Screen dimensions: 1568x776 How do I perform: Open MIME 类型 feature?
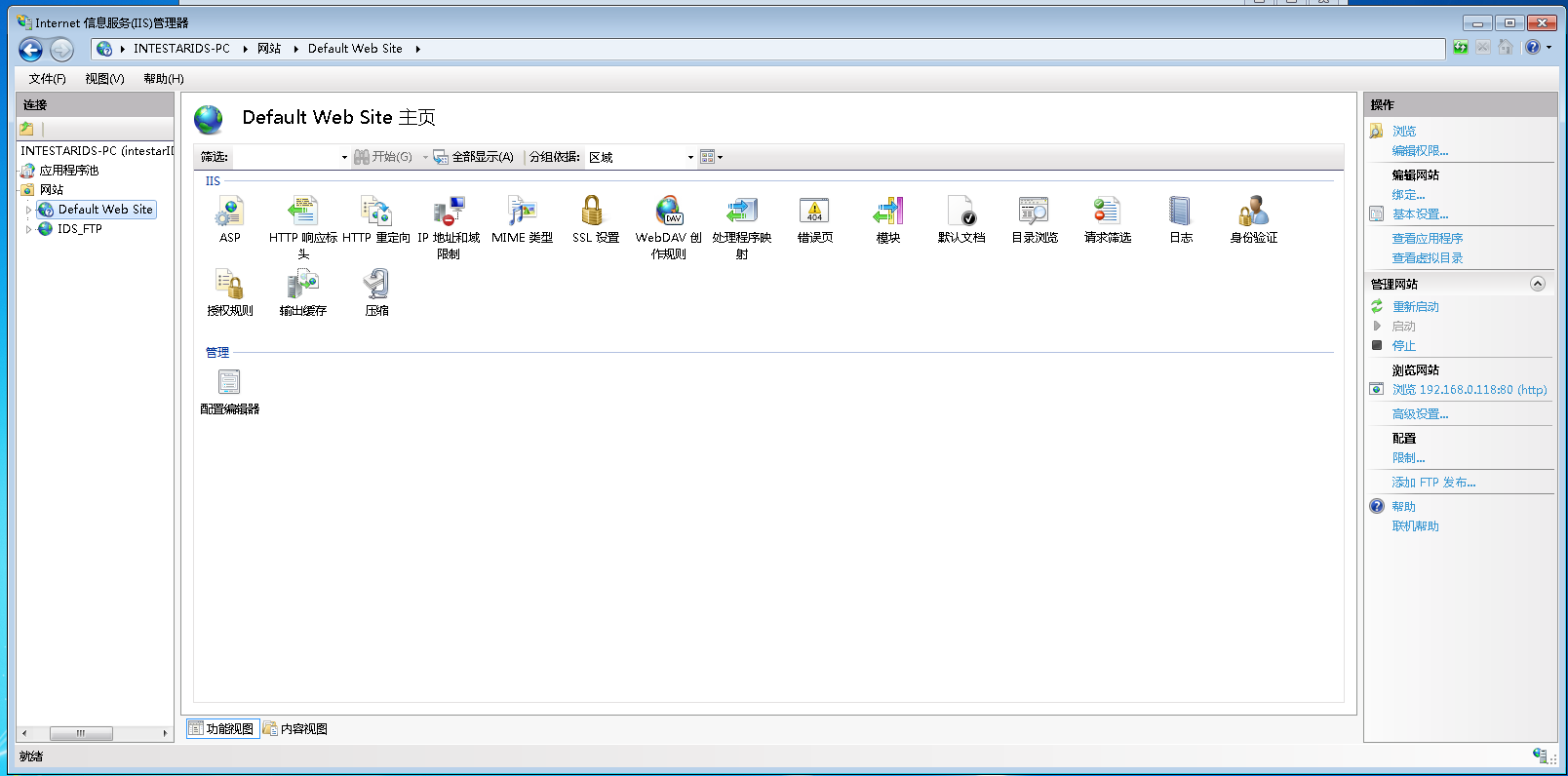pyautogui.click(x=523, y=219)
